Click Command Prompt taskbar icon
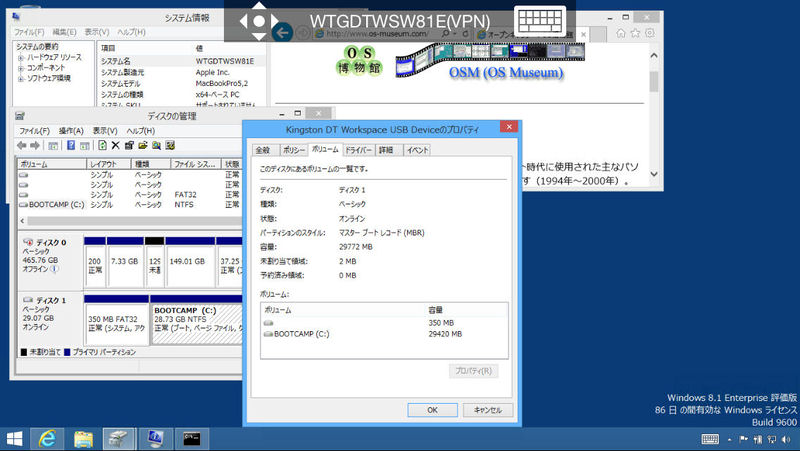This screenshot has width=800, height=451. (x=192, y=439)
